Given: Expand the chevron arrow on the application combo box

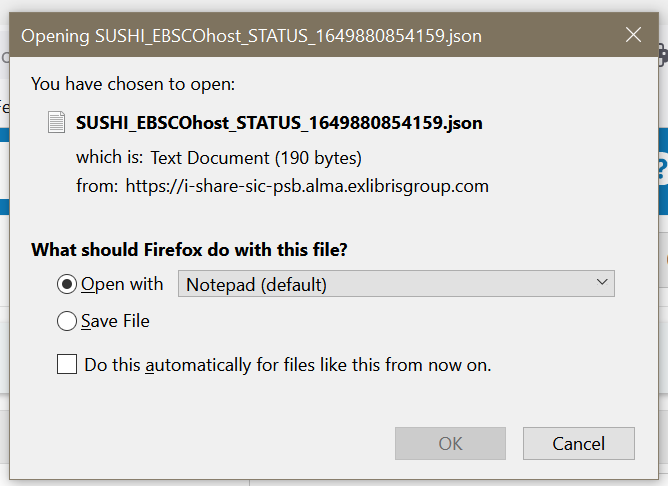Looking at the screenshot, I should (602, 282).
